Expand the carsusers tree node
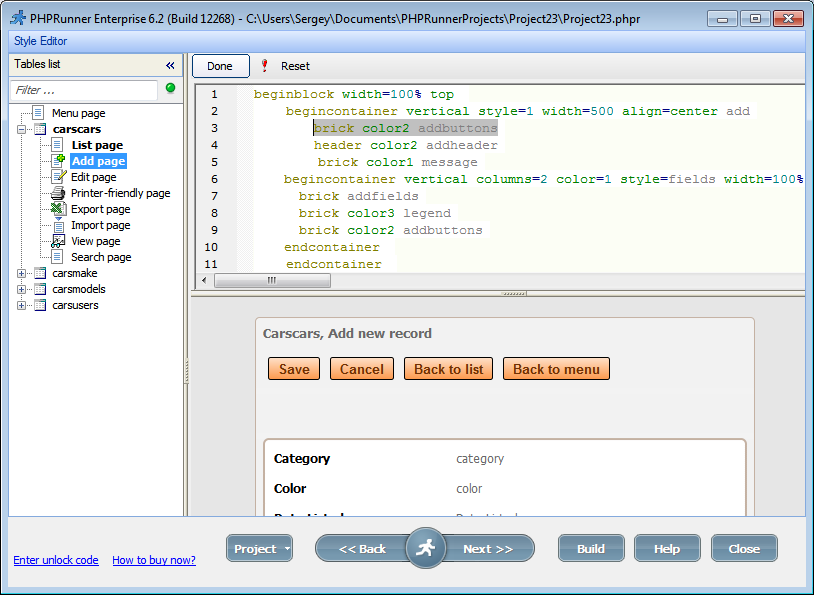The width and height of the screenshot is (814, 595). pyautogui.click(x=21, y=305)
